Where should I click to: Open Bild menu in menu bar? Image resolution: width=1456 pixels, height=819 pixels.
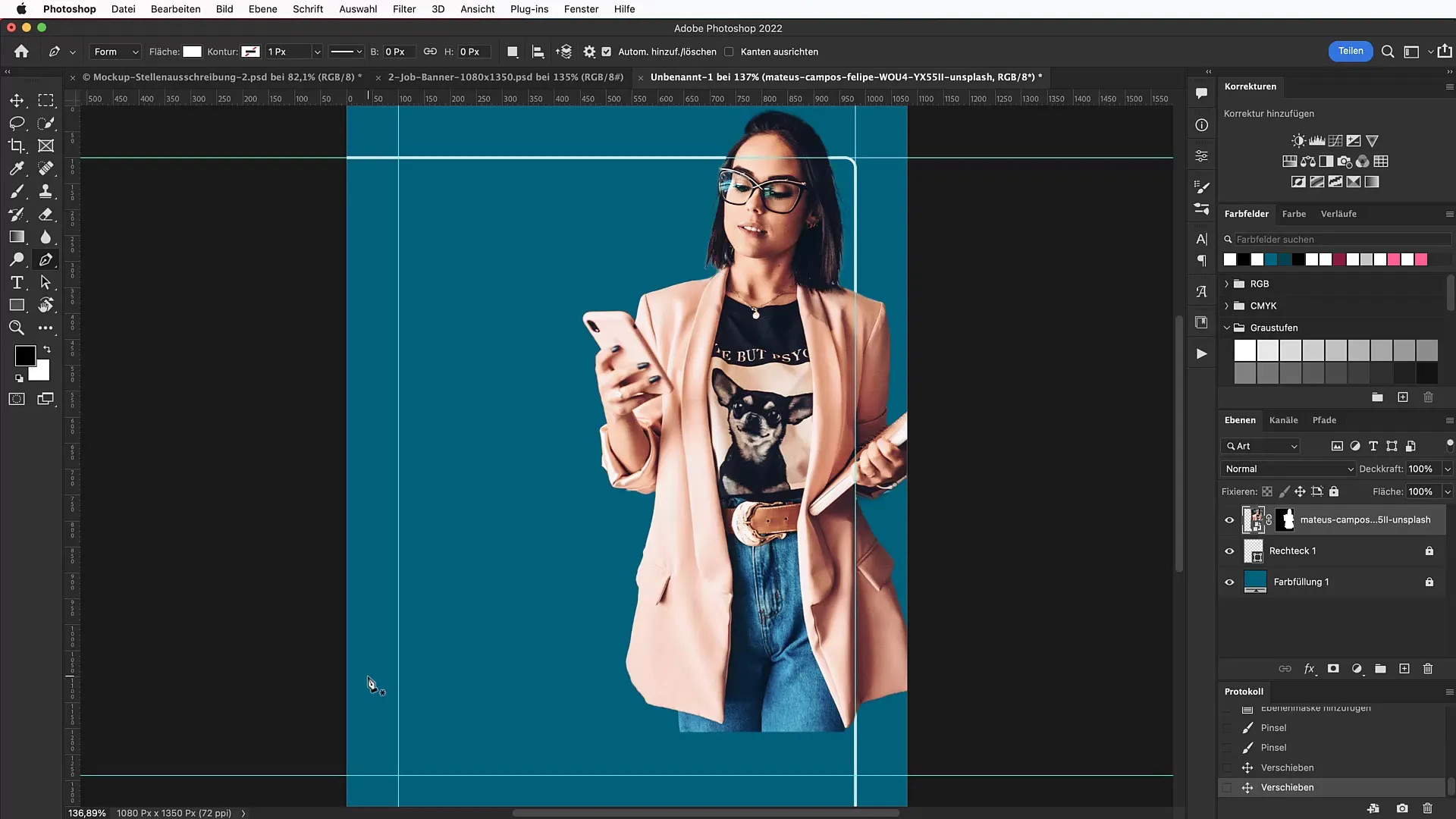point(223,9)
